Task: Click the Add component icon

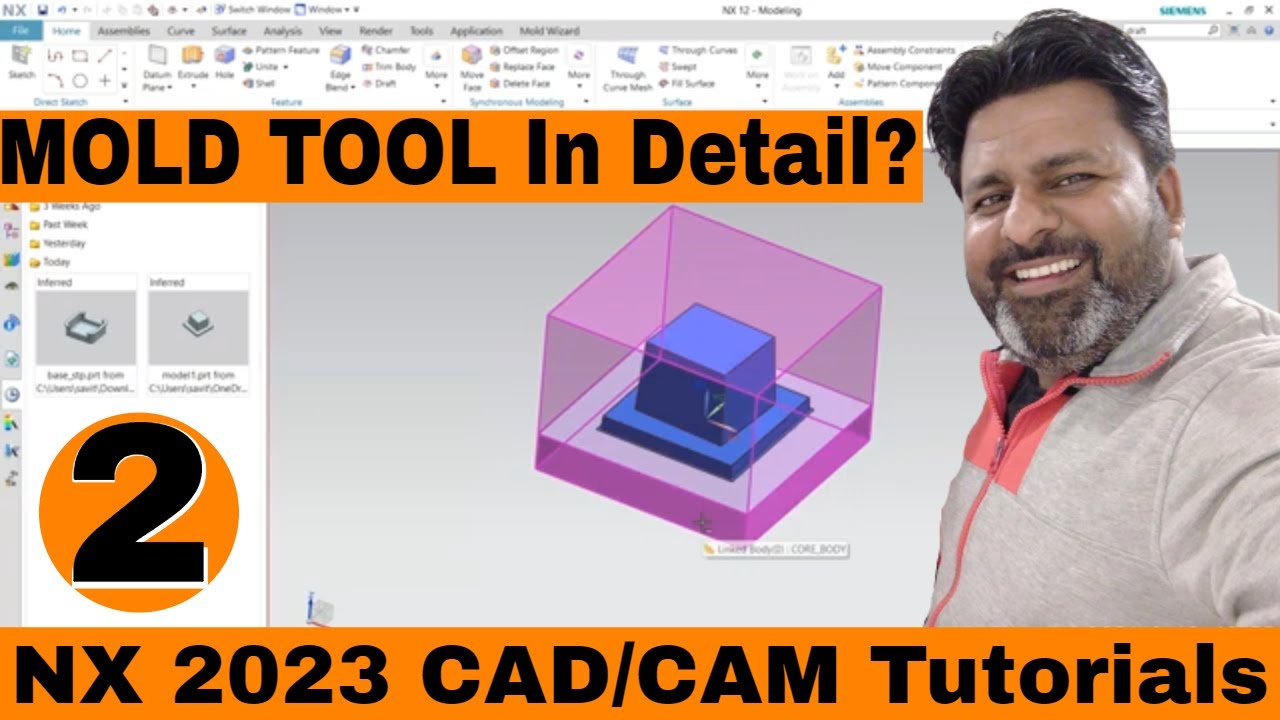Action: pos(836,56)
